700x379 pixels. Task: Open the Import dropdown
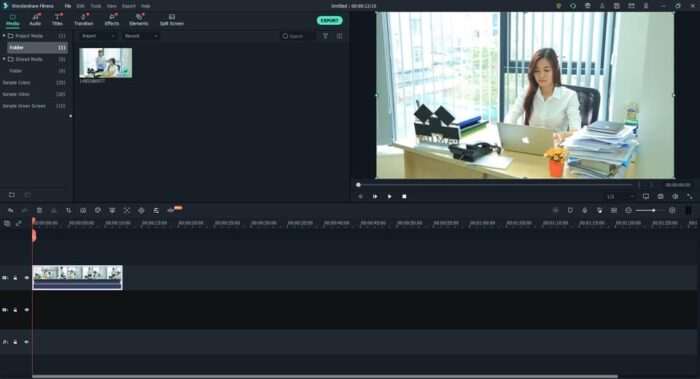point(99,36)
